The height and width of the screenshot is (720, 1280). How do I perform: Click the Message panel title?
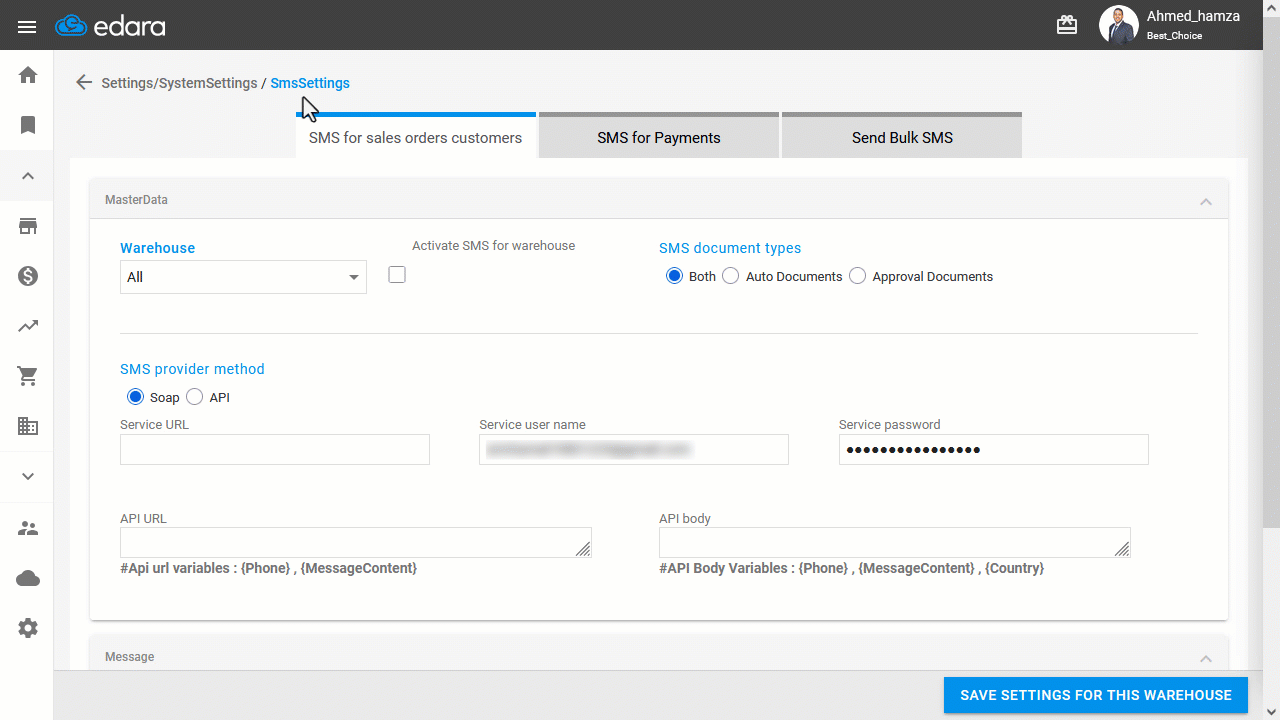(129, 657)
